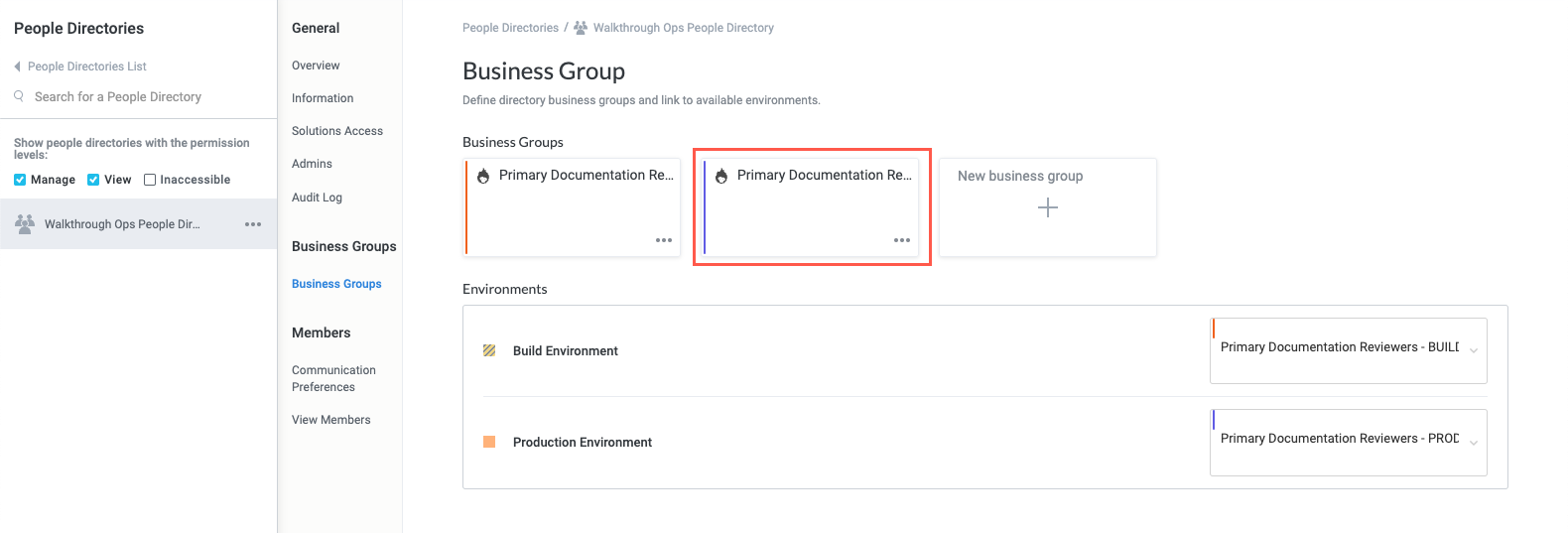Open the Admins page
1568x533 pixels.
tap(312, 164)
